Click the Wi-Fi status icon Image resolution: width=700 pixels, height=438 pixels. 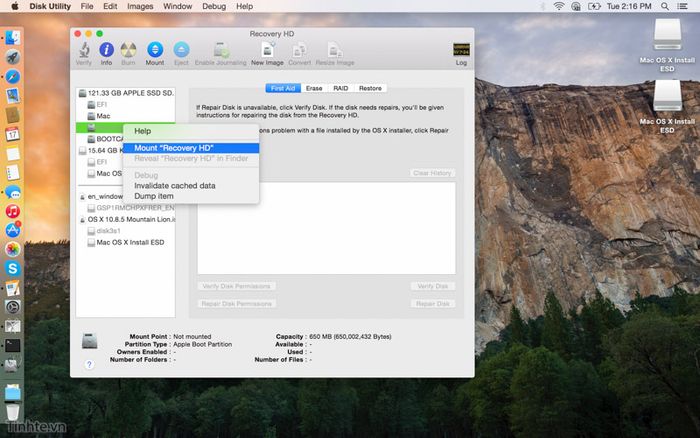[558, 6]
